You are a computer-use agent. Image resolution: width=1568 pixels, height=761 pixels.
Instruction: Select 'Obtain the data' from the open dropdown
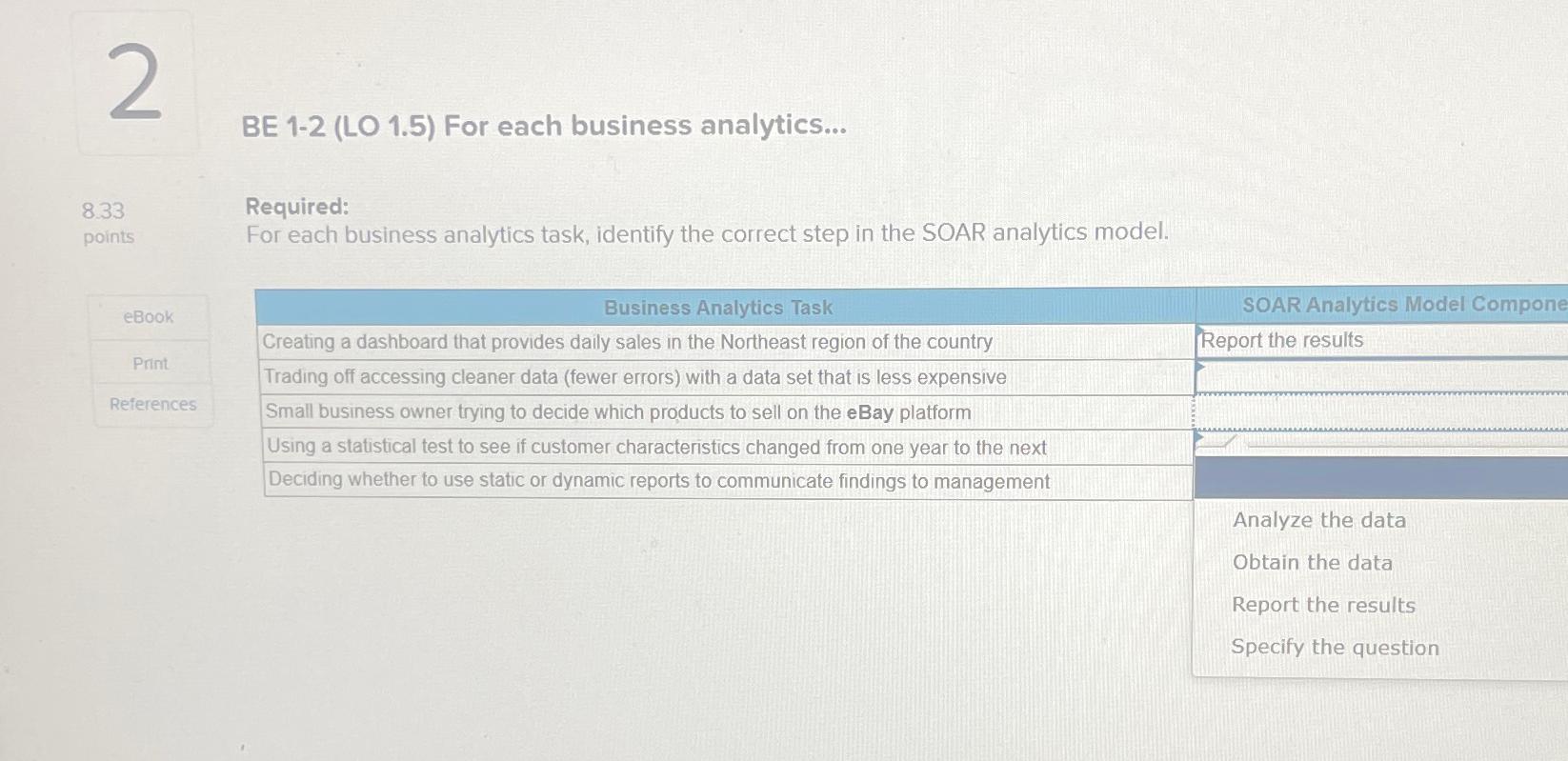coord(1312,562)
